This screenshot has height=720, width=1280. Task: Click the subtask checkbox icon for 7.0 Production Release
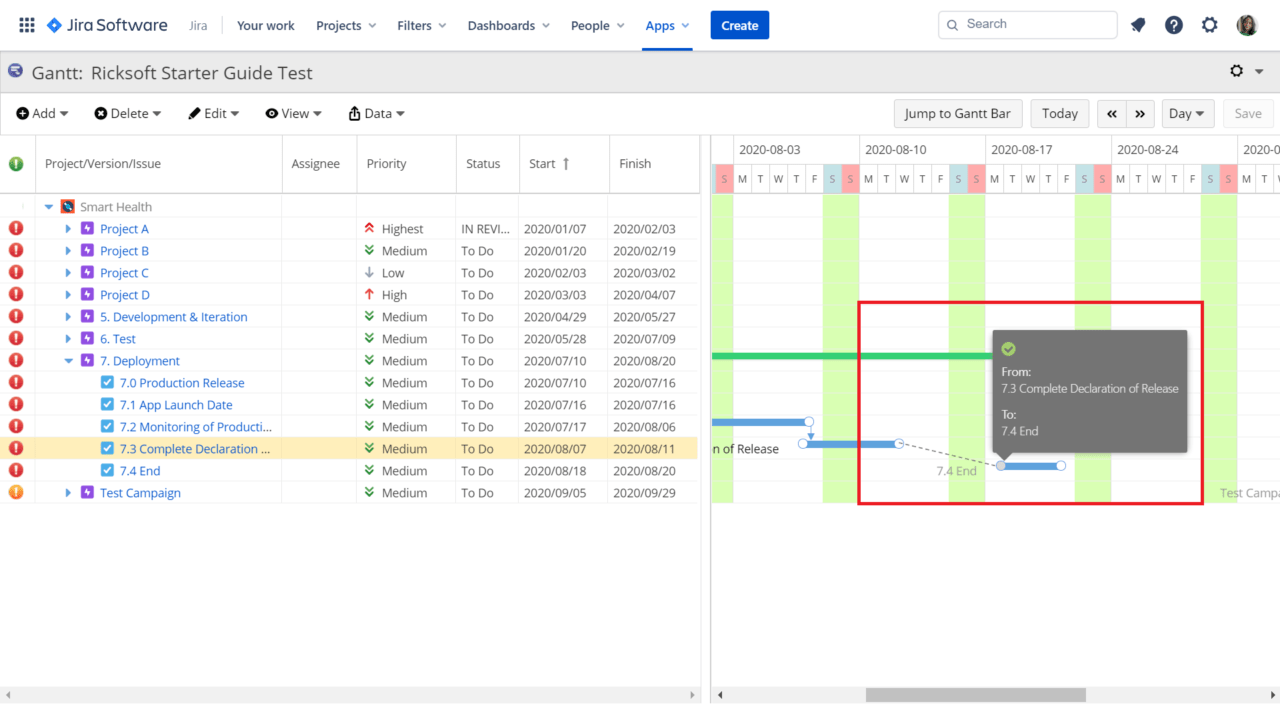click(106, 382)
